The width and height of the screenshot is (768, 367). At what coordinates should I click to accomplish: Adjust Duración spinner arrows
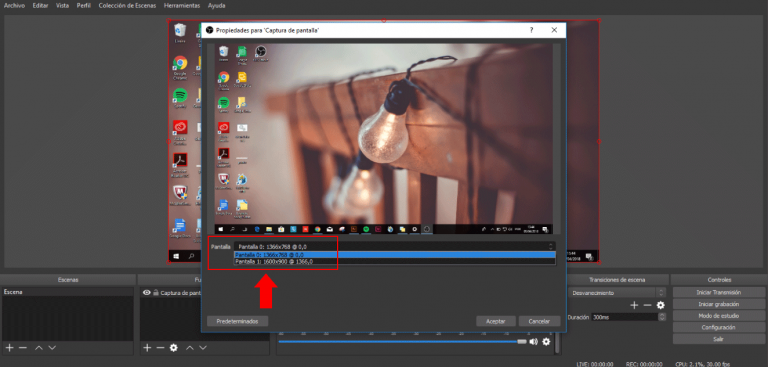pyautogui.click(x=661, y=317)
